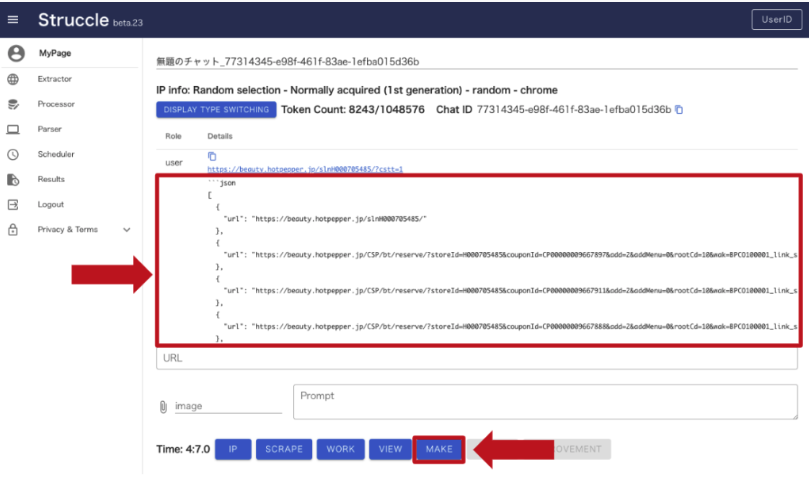Click the image file input field
This screenshot has width=809, height=494.
pyautogui.click(x=228, y=406)
